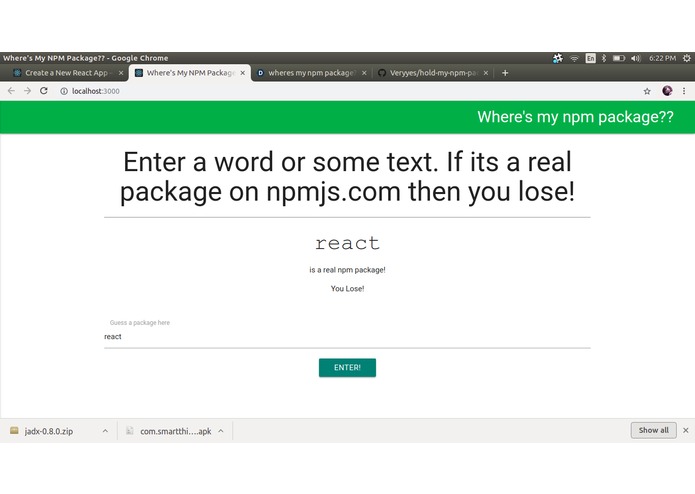Screen dimensions: 695x494
Task: Close the 'wheres my npm package' tab
Action: (364, 73)
